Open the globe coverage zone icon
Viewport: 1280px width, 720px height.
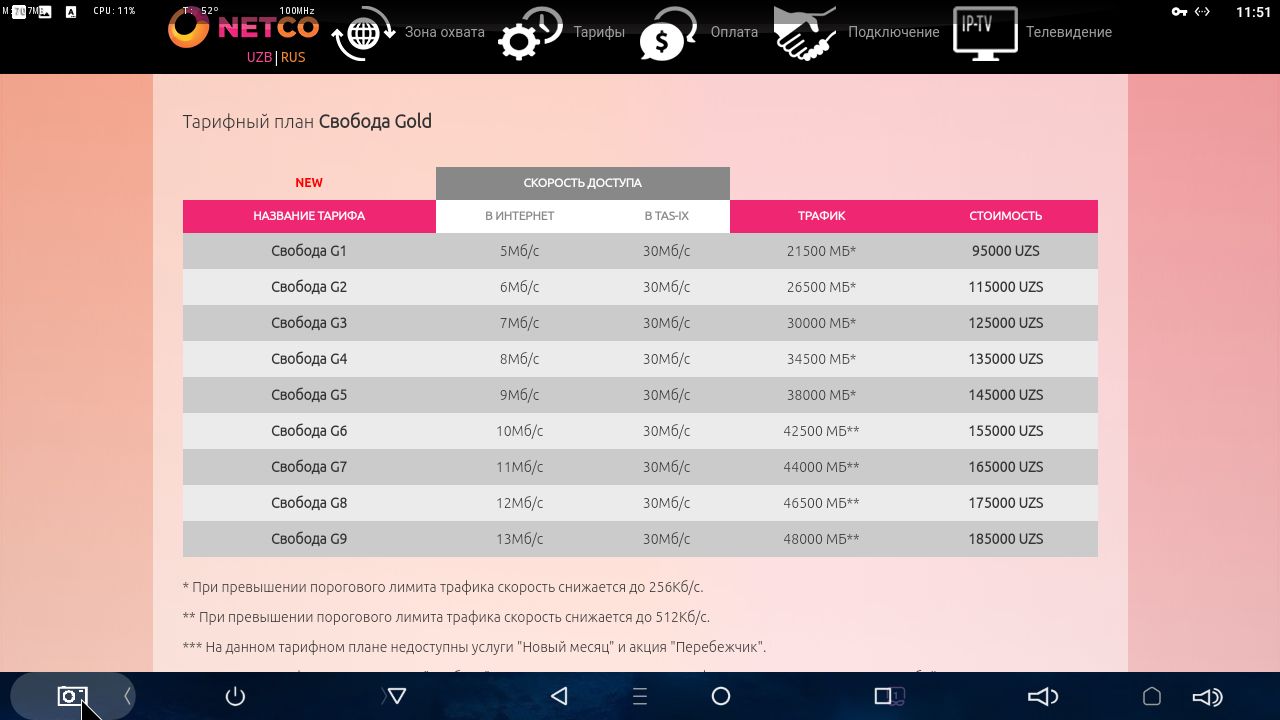[362, 34]
